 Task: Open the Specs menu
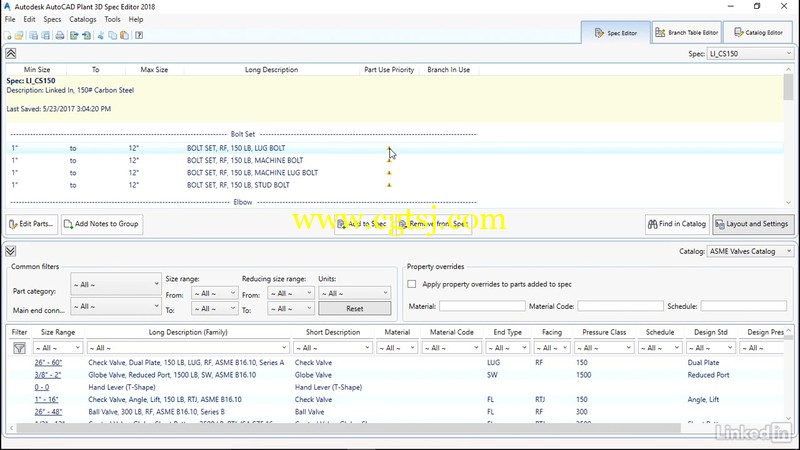52,19
